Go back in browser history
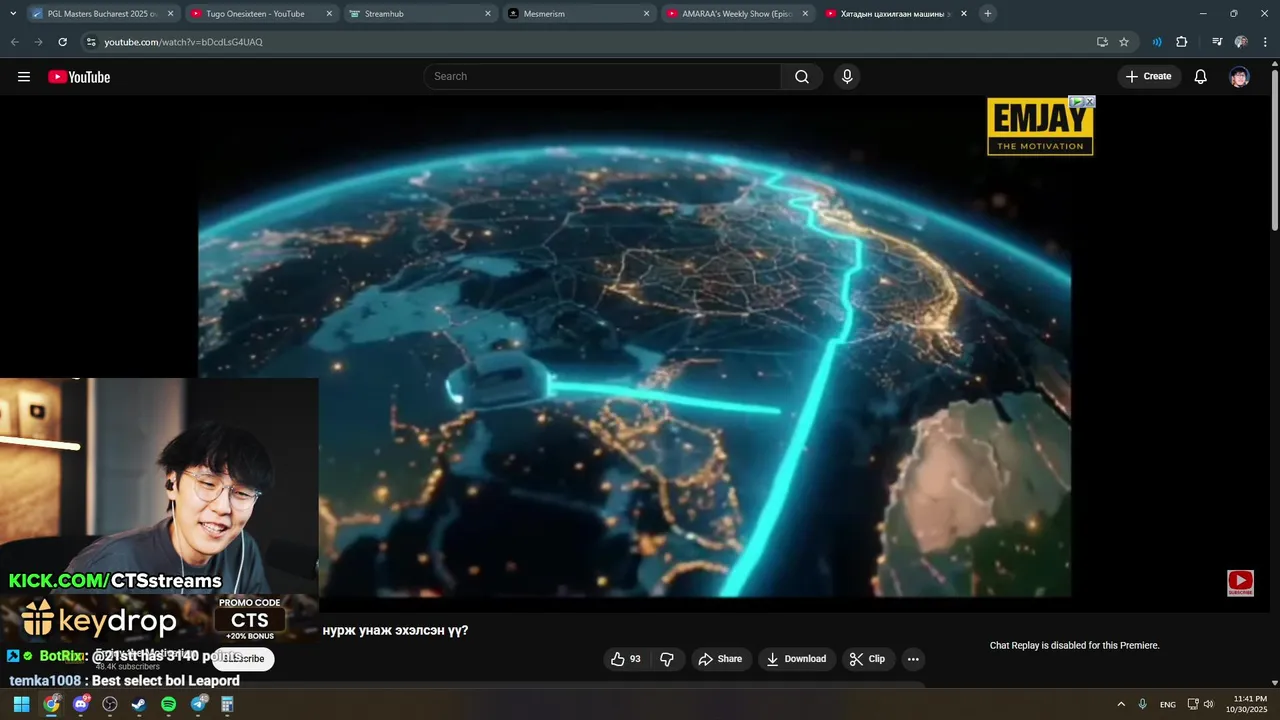 14,42
